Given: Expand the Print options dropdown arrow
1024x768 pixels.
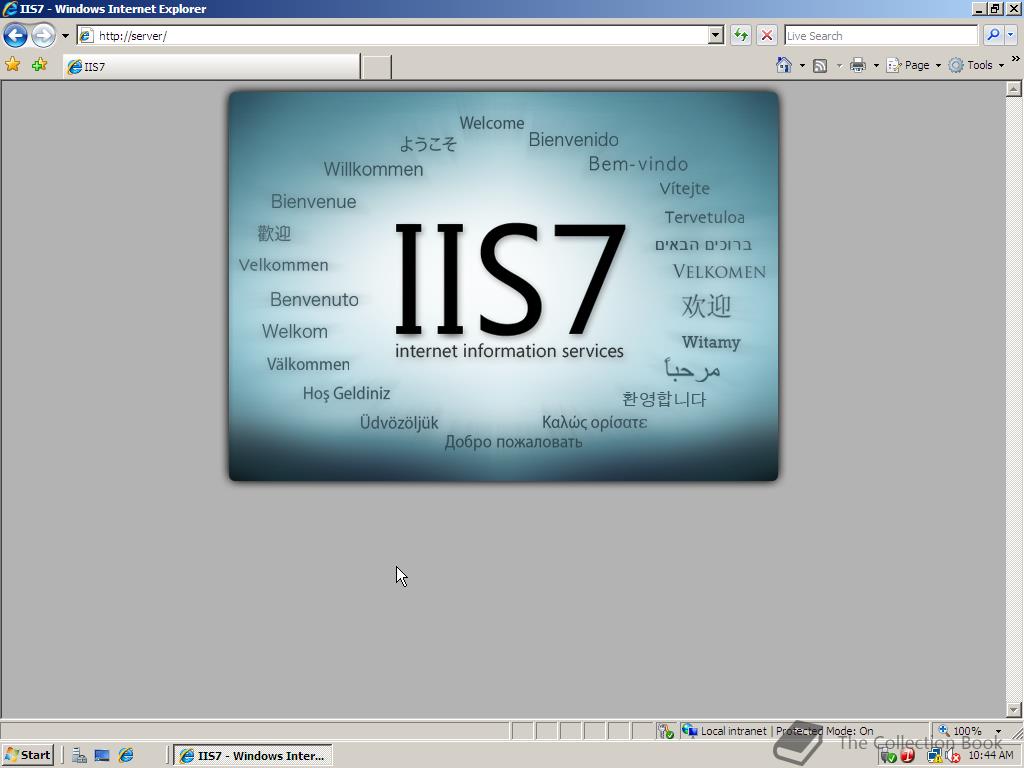Looking at the screenshot, I should click(876, 65).
